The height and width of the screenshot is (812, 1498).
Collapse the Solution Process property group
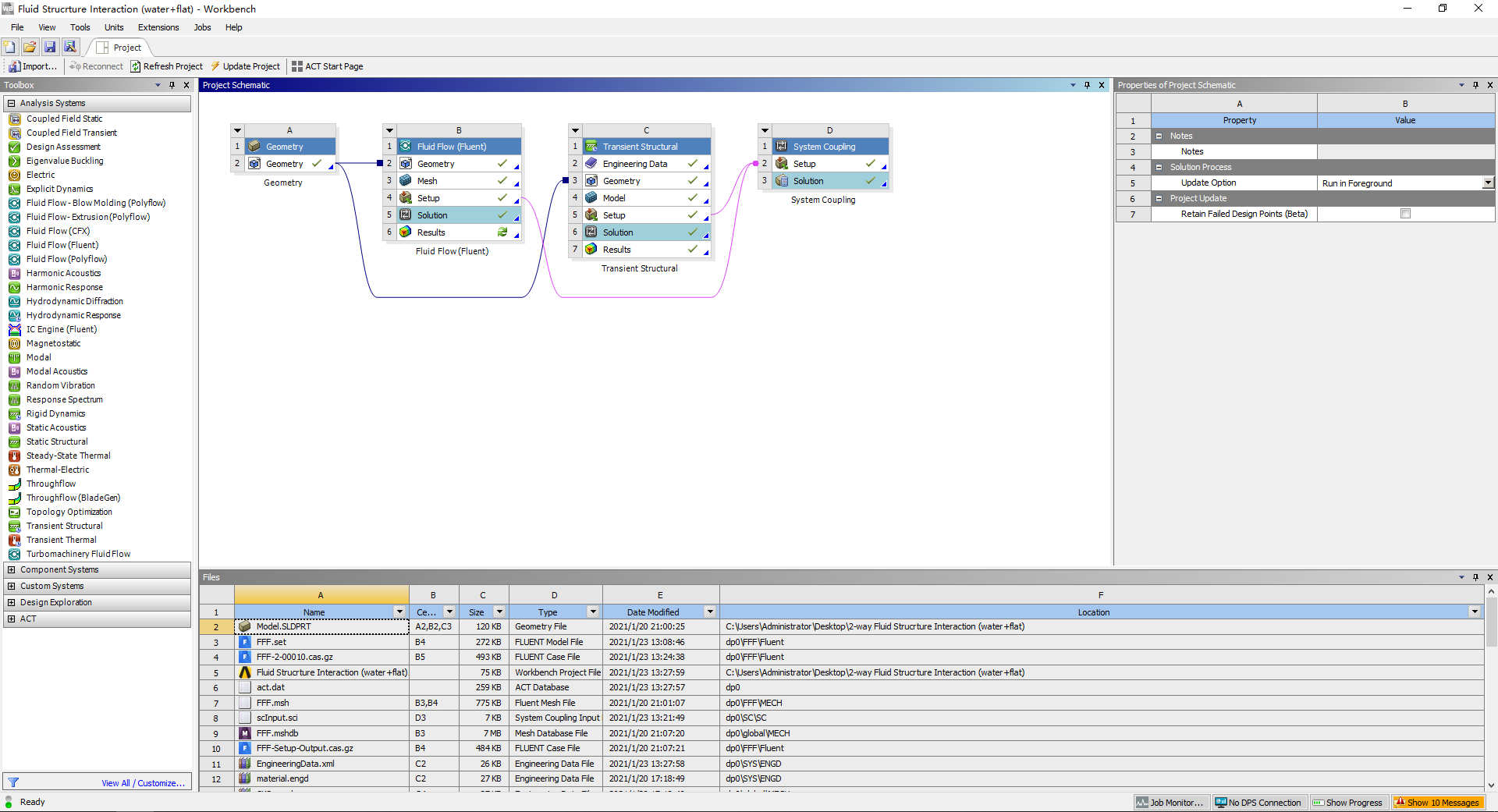[x=1159, y=167]
